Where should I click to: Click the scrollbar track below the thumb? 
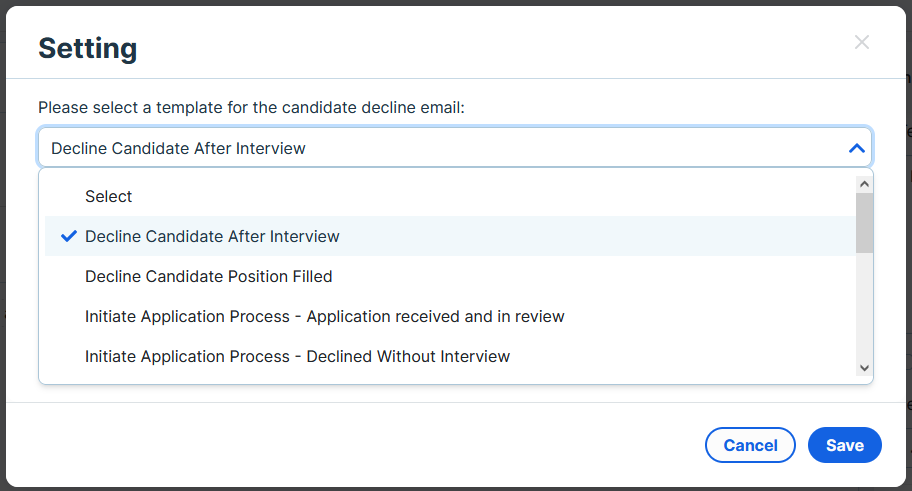point(864,306)
